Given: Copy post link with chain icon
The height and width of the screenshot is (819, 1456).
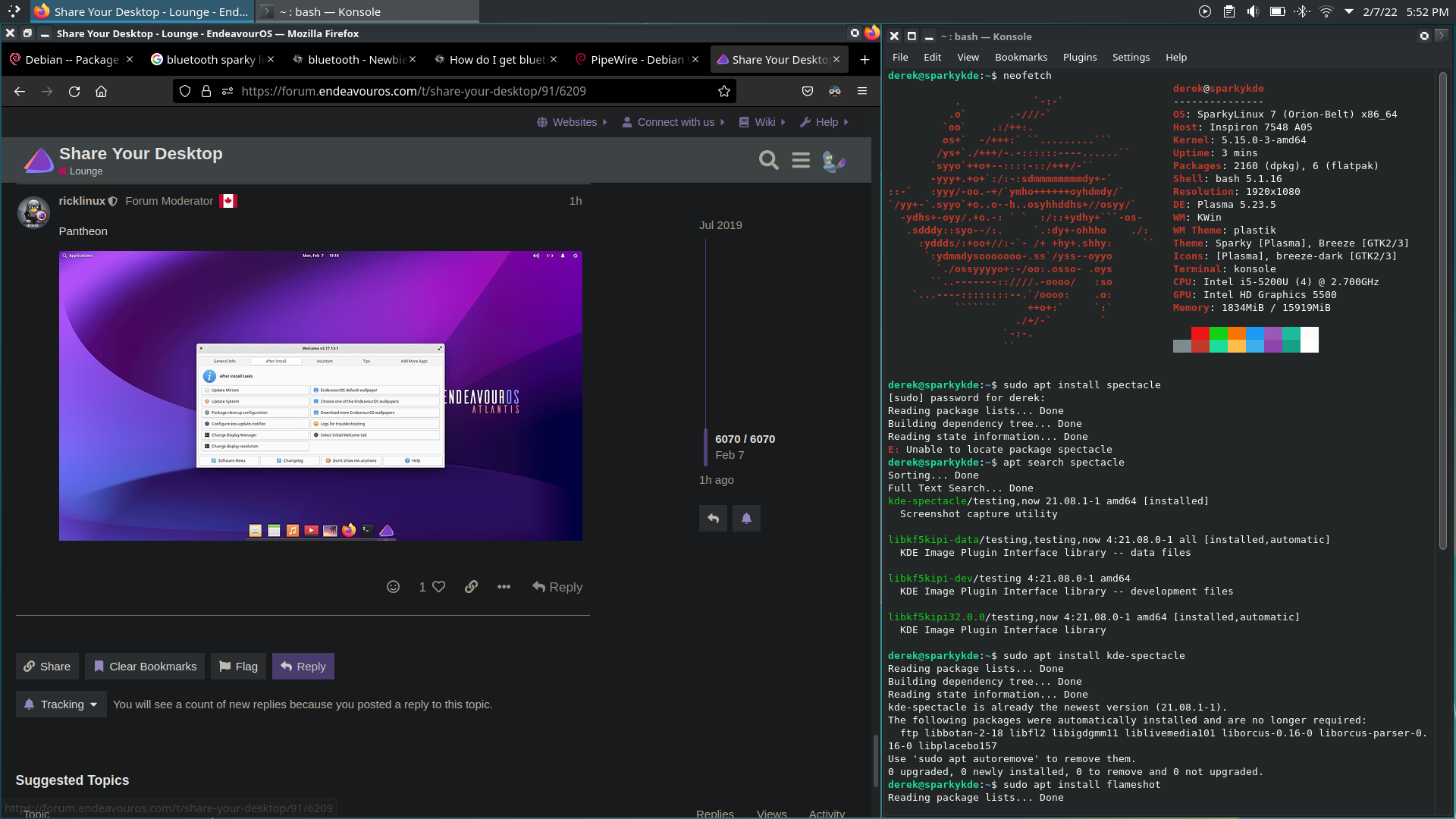Looking at the screenshot, I should click(471, 587).
